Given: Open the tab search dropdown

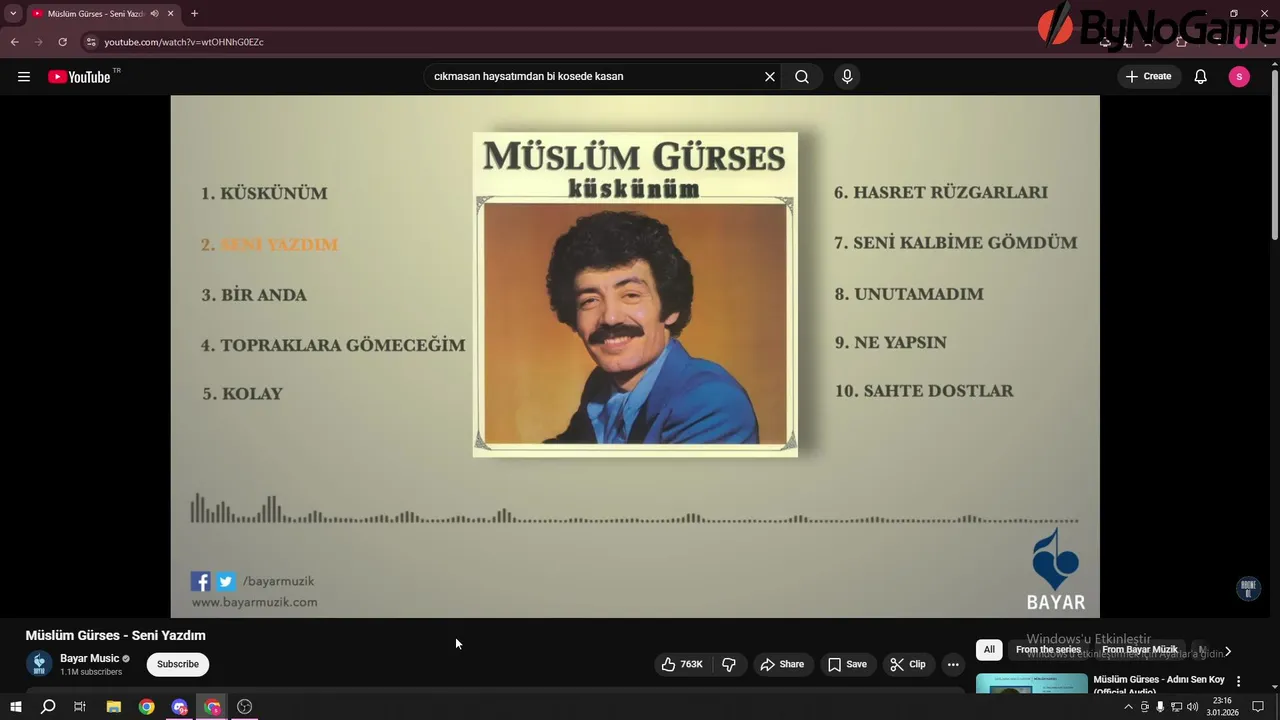Looking at the screenshot, I should pos(13,14).
